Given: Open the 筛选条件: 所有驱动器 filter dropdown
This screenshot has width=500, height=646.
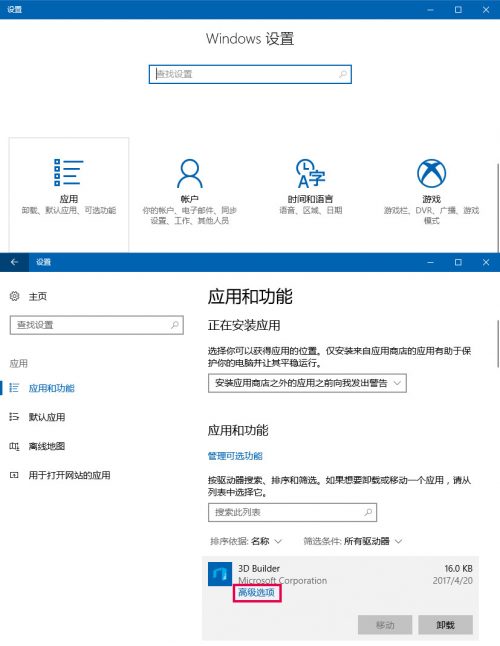Looking at the screenshot, I should coord(353,541).
